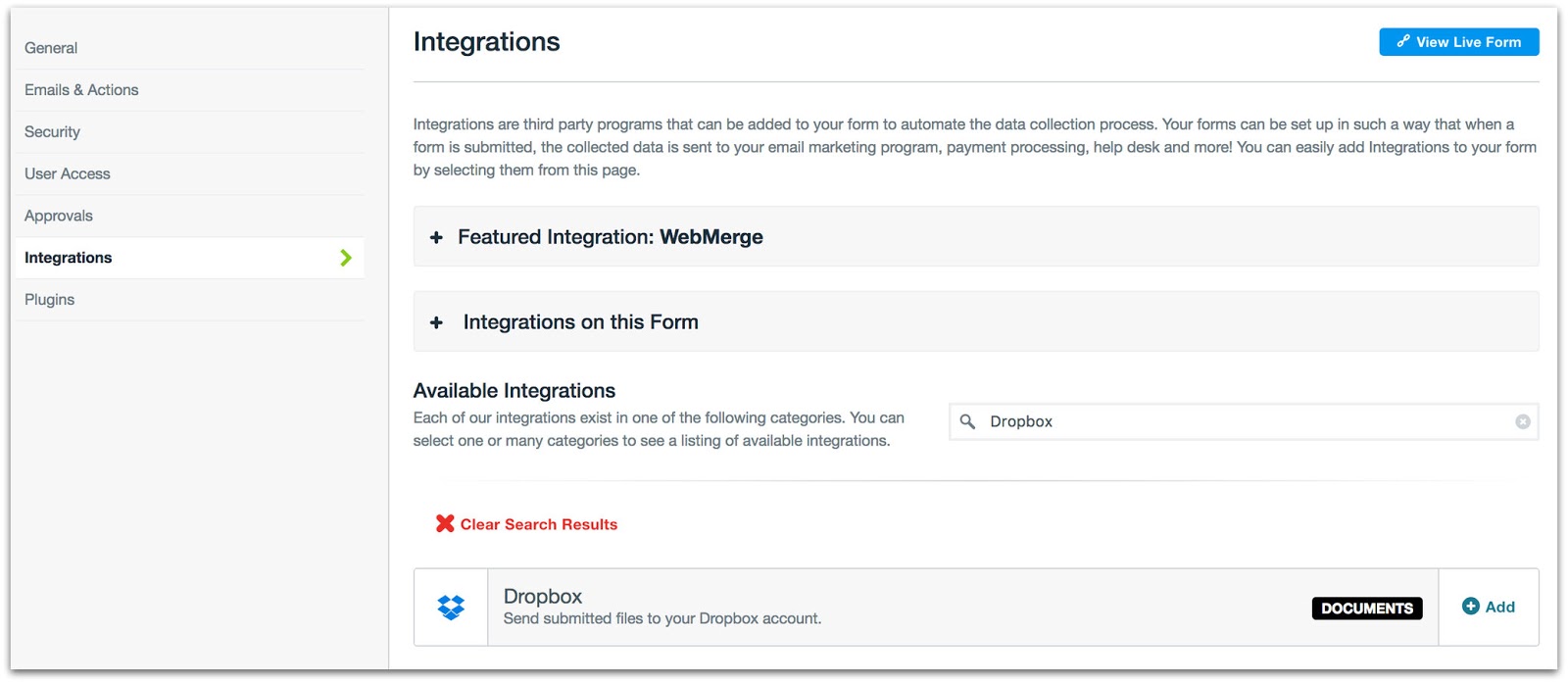
Task: Select the Security sidebar item
Action: 53,132
